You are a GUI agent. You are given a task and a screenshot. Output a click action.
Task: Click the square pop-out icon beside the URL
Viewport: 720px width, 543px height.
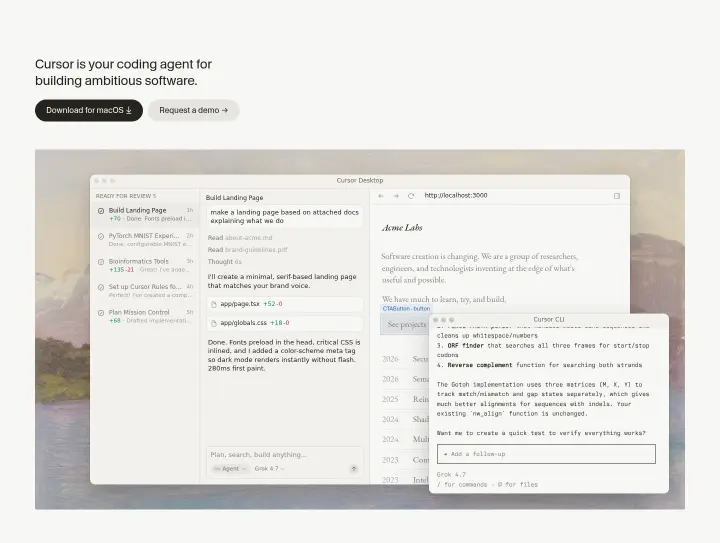(x=617, y=196)
